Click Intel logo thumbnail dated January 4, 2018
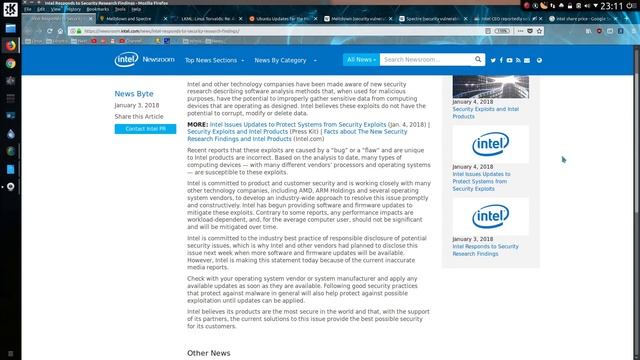This screenshot has height=360, width=640. click(491, 144)
